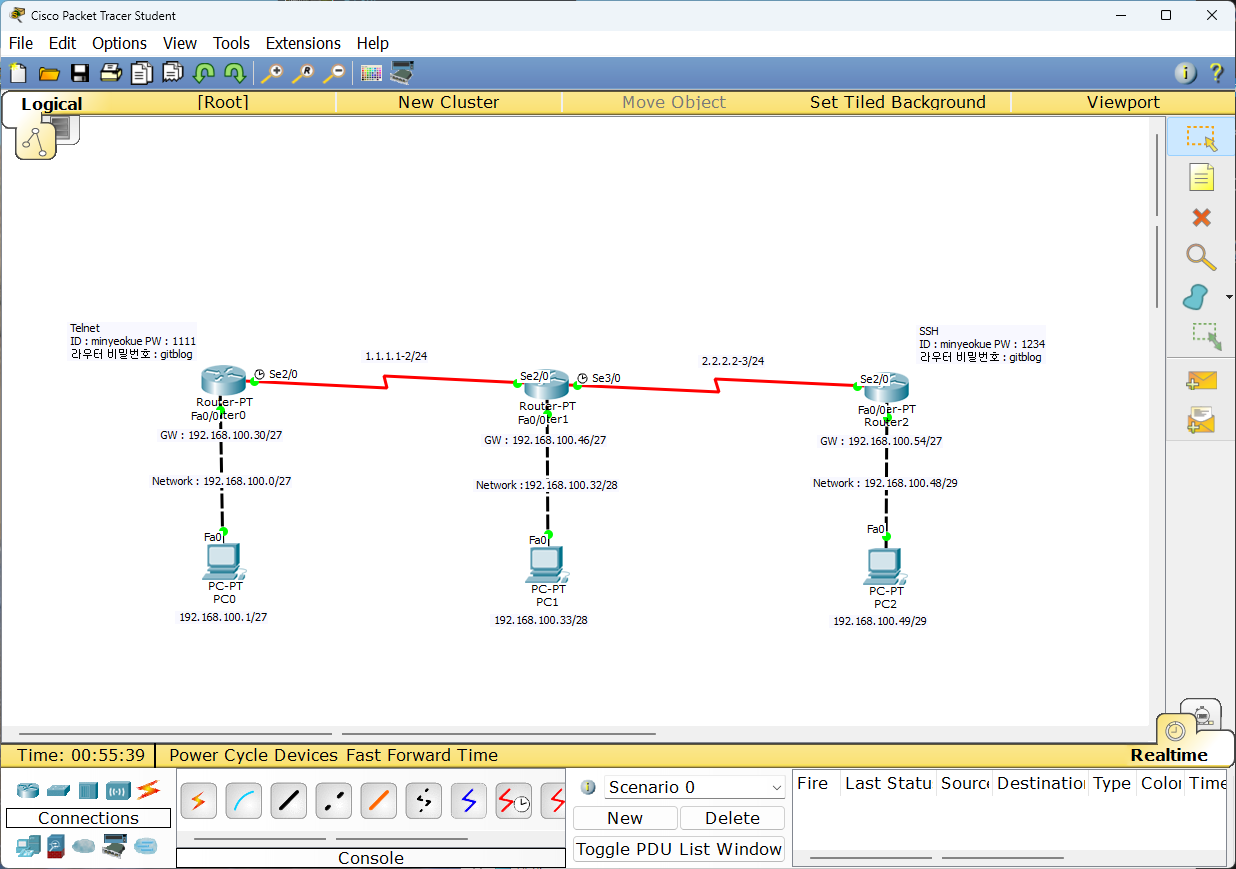The height and width of the screenshot is (869, 1236).
Task: Open the View menu
Action: pyautogui.click(x=180, y=43)
